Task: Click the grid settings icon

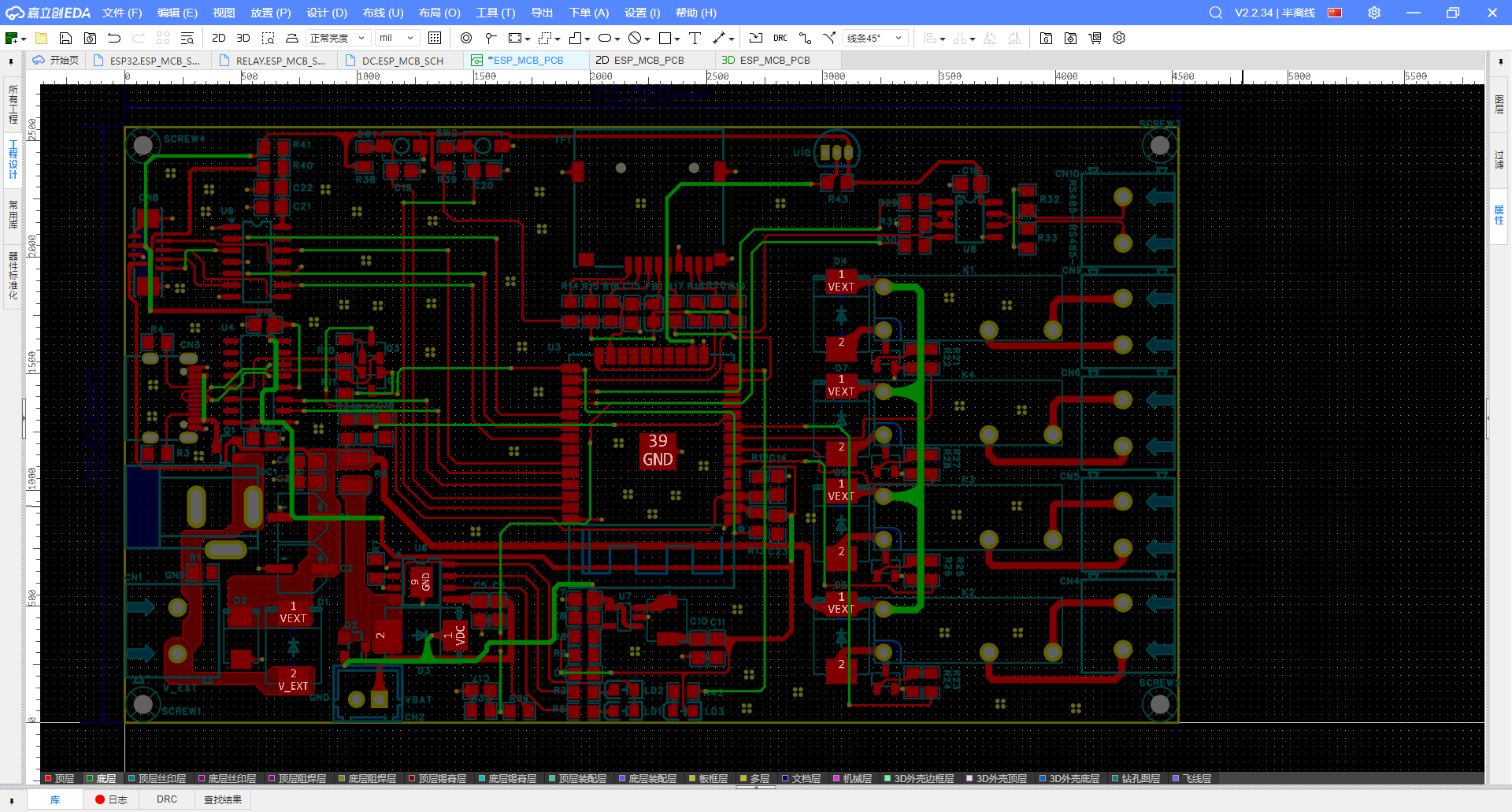Action: coord(435,38)
